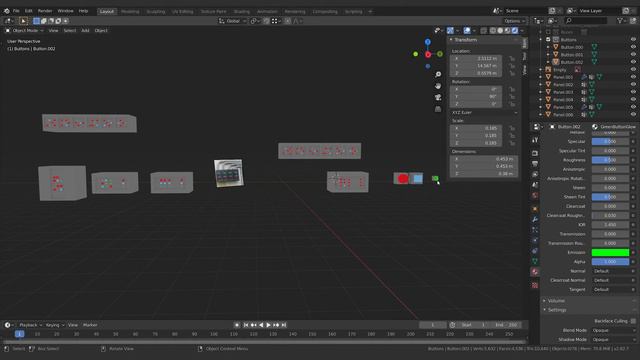Open the Output properties tab icon
The height and width of the screenshot is (360, 640).
(535, 164)
